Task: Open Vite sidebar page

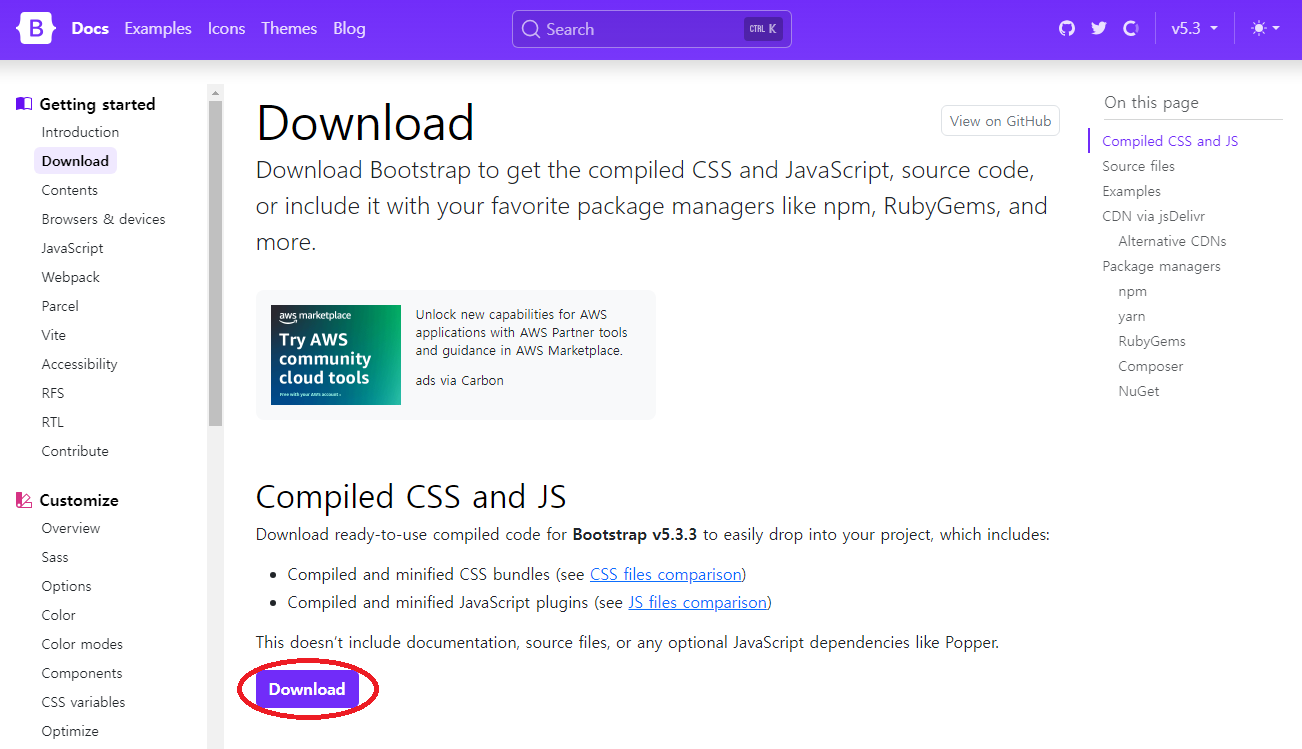Action: click(x=54, y=335)
